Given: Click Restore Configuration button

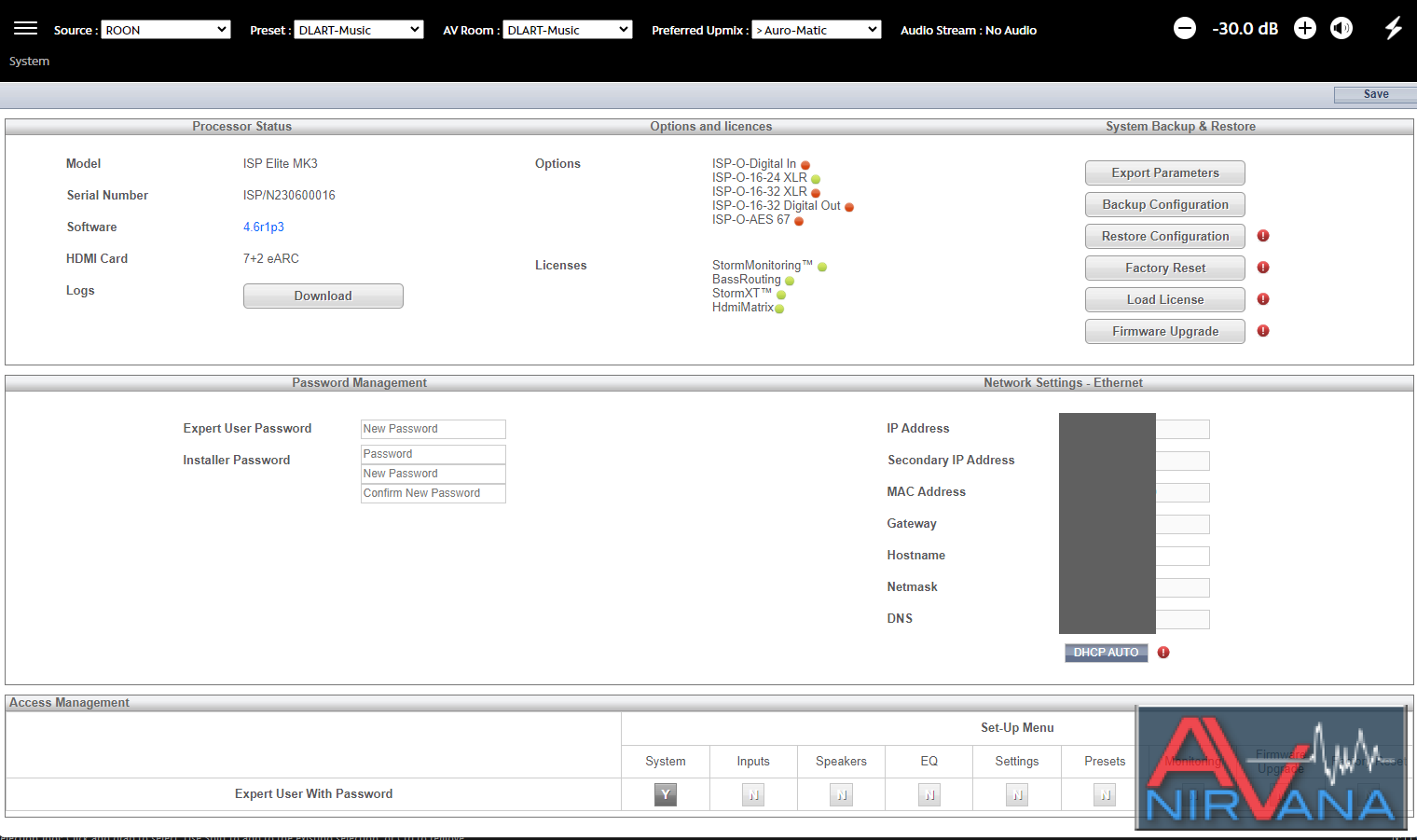Looking at the screenshot, I should (1165, 236).
